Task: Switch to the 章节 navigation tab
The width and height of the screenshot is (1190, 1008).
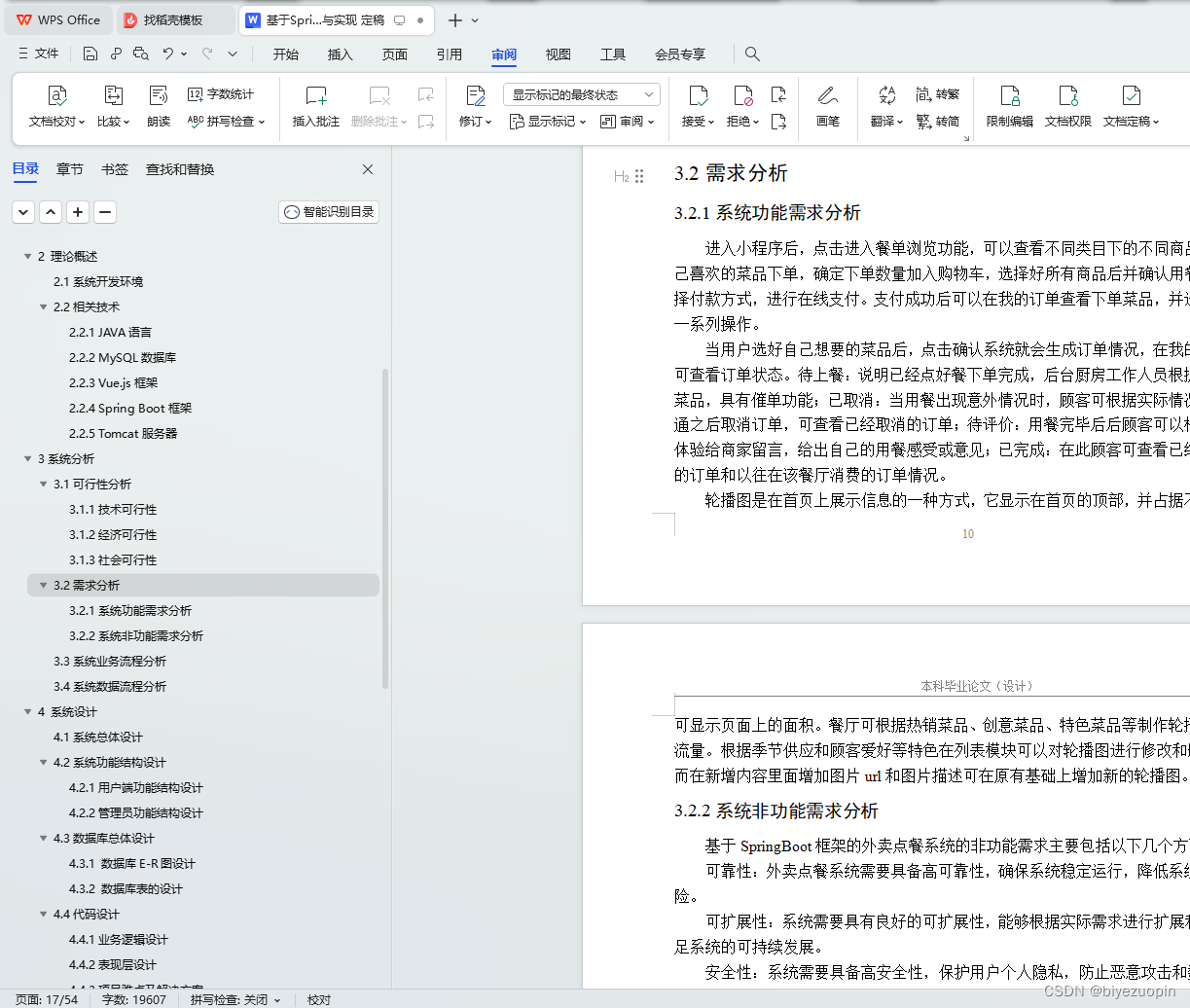Action: (x=70, y=169)
